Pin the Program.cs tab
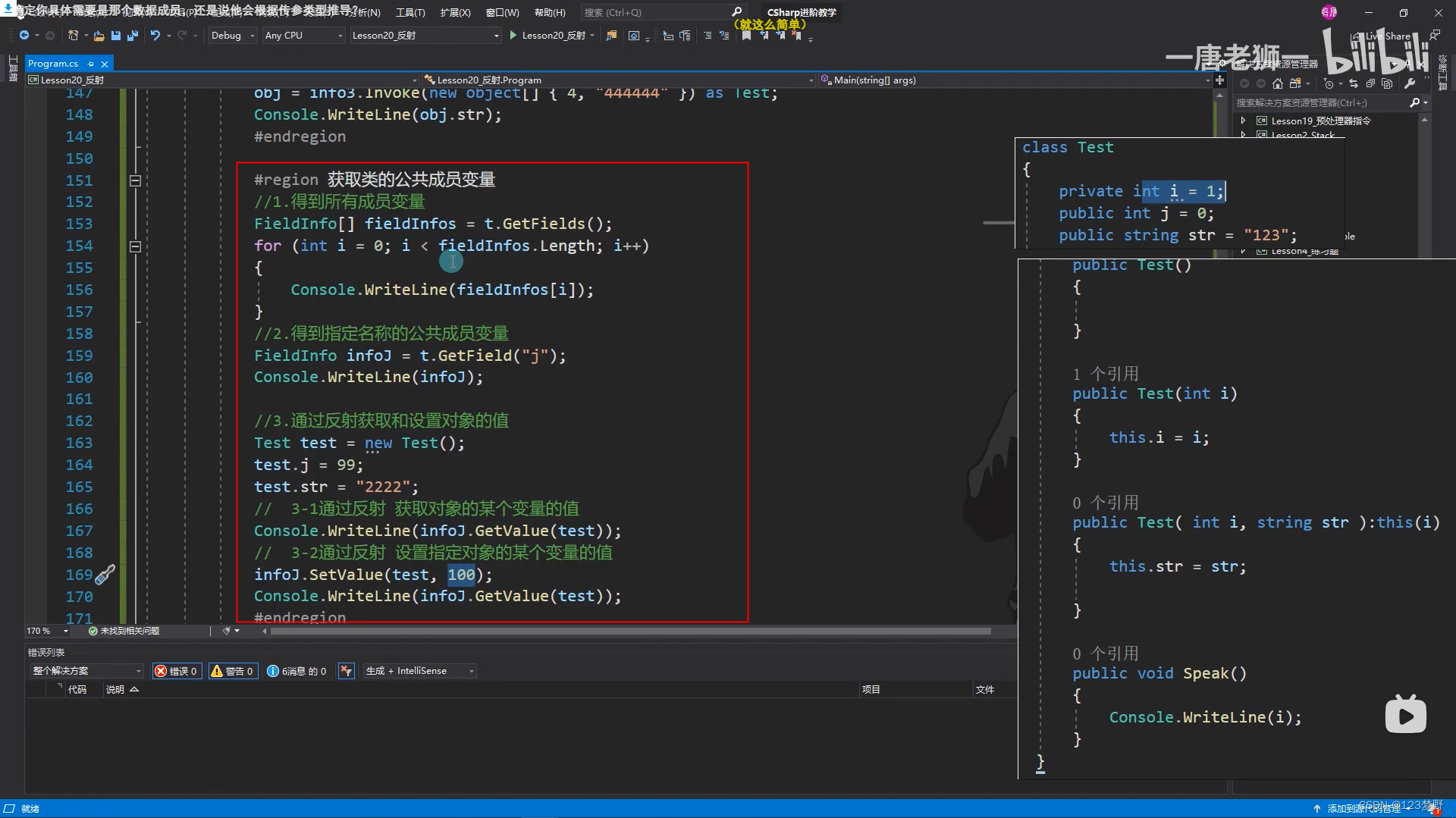The image size is (1456, 818). tap(90, 64)
